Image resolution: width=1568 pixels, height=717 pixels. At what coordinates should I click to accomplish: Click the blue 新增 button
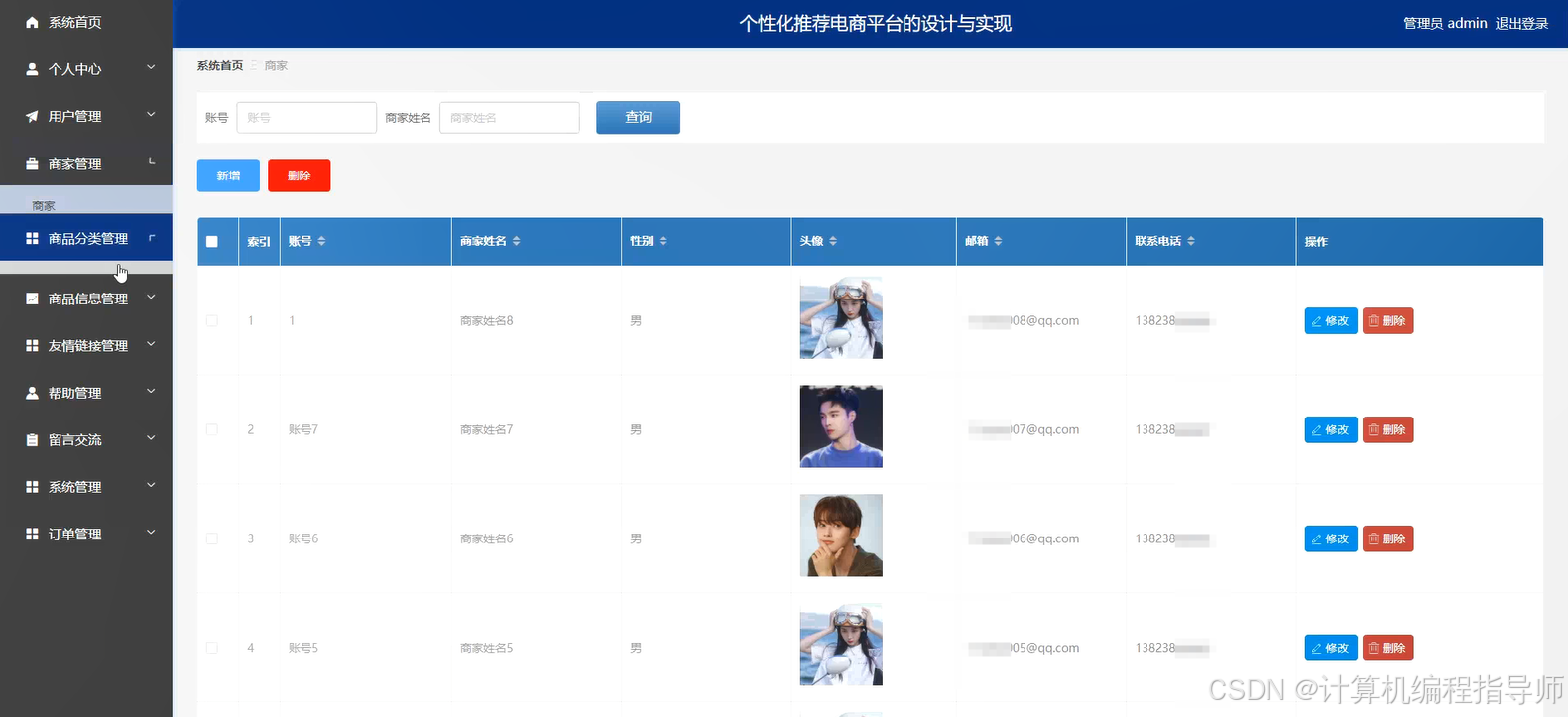[228, 176]
